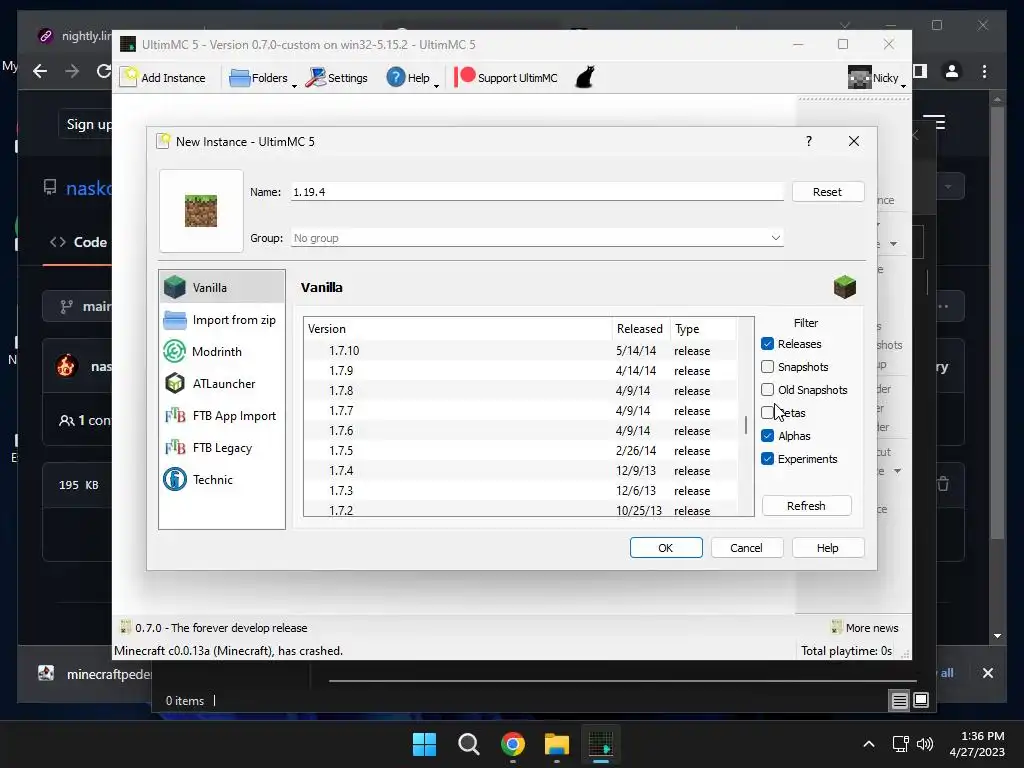This screenshot has height=768, width=1024.
Task: Click Cancel in New Instance dialog
Action: [746, 548]
